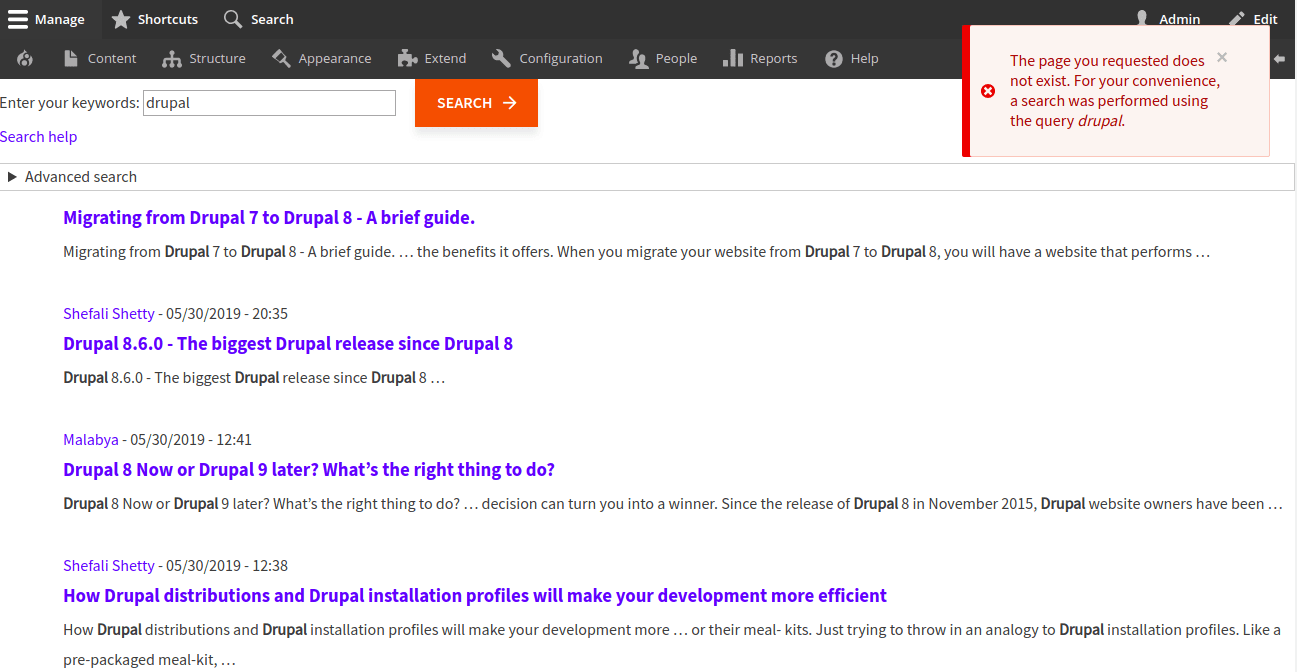
Task: Click the Help question mark icon
Action: point(834,59)
